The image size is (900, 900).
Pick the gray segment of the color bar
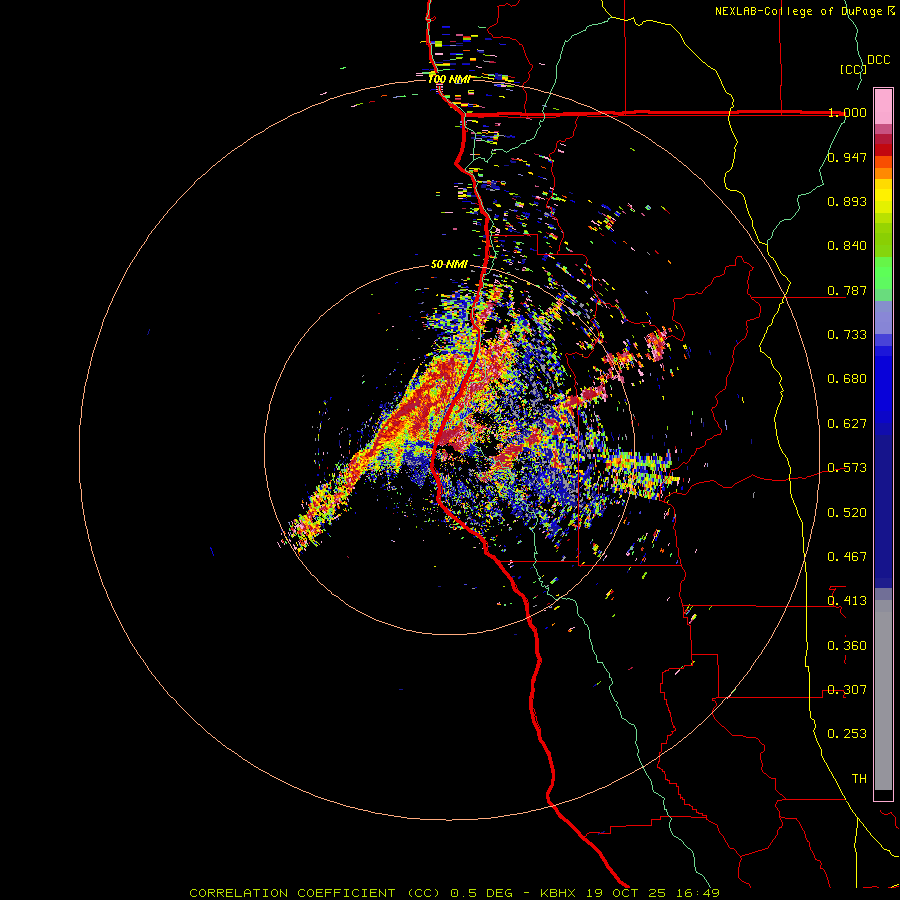tap(883, 695)
